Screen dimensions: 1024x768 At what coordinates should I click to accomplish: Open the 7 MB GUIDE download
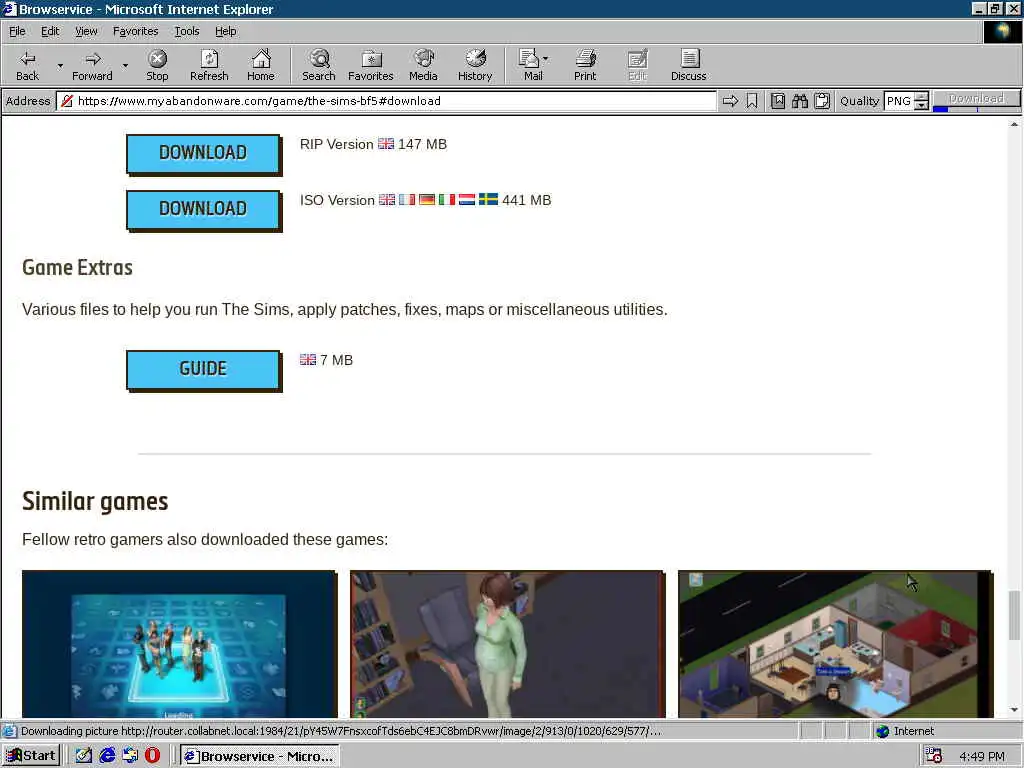click(203, 369)
